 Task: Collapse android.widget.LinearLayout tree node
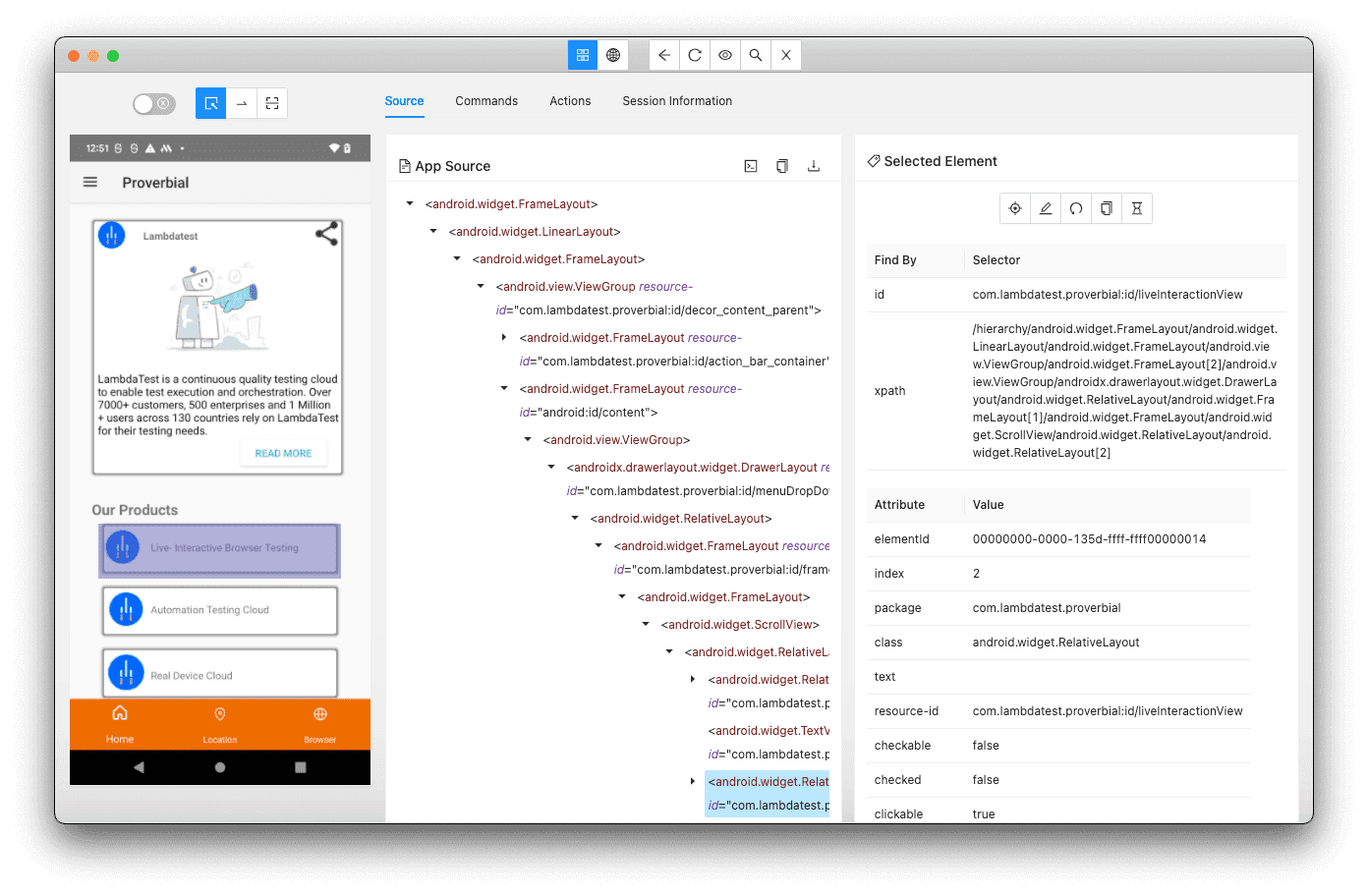point(433,232)
